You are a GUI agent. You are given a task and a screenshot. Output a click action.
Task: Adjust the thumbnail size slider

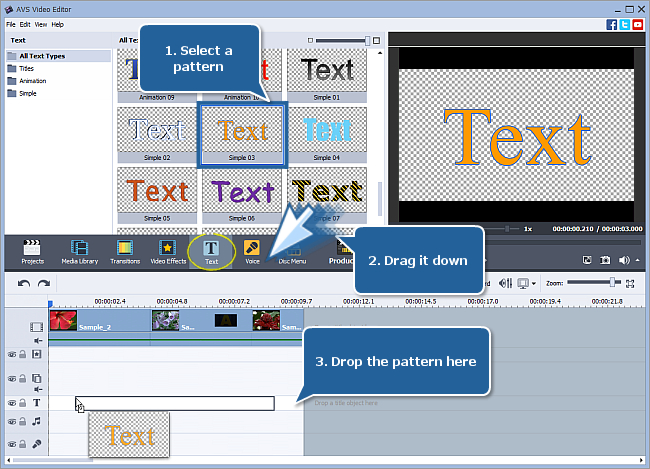[367, 40]
